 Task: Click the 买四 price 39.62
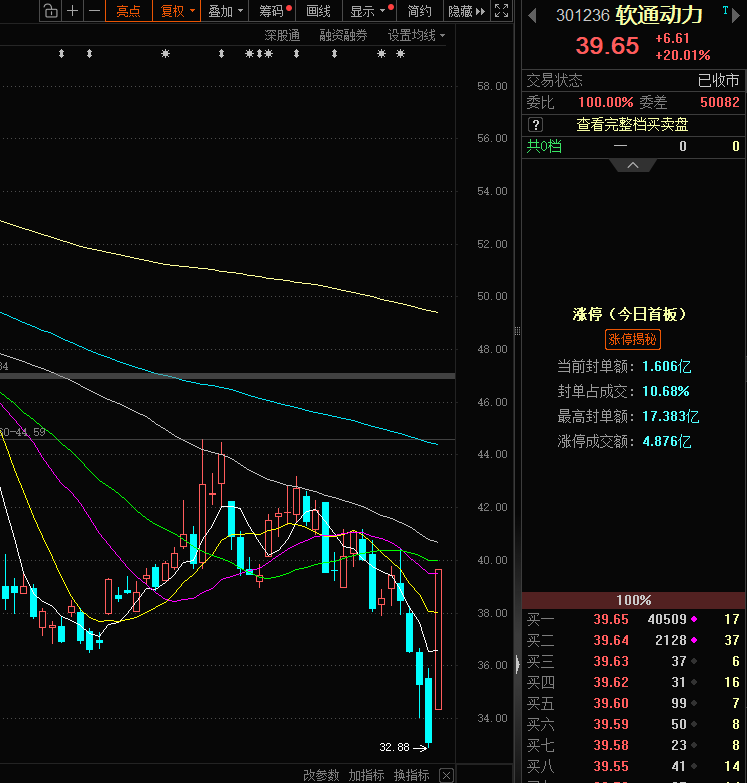pyautogui.click(x=611, y=682)
